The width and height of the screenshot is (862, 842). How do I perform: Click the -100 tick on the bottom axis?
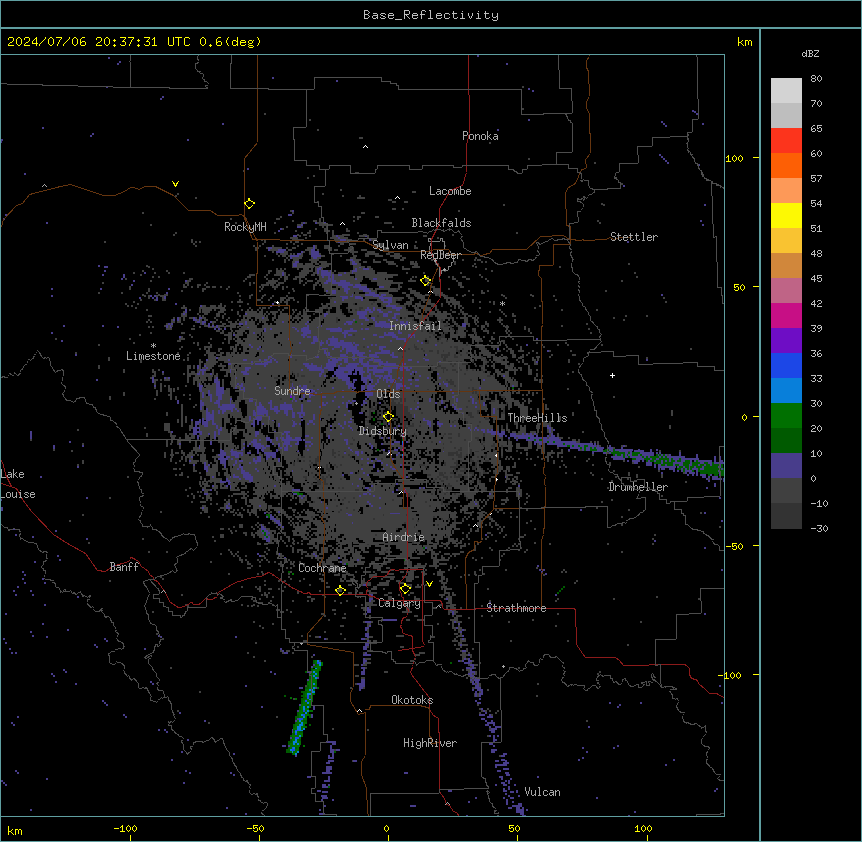point(126,828)
